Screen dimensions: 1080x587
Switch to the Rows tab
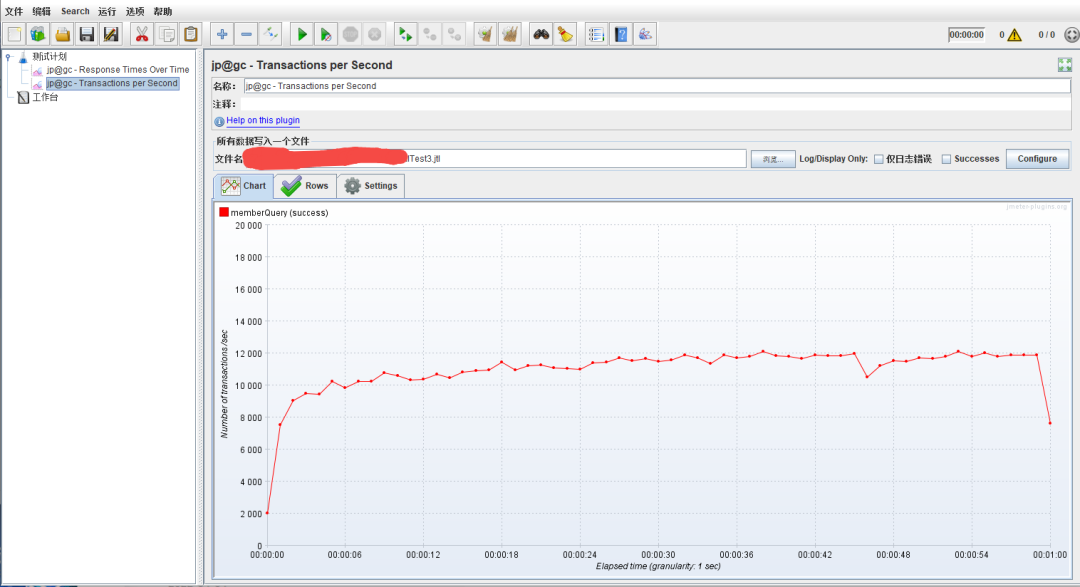coord(305,186)
